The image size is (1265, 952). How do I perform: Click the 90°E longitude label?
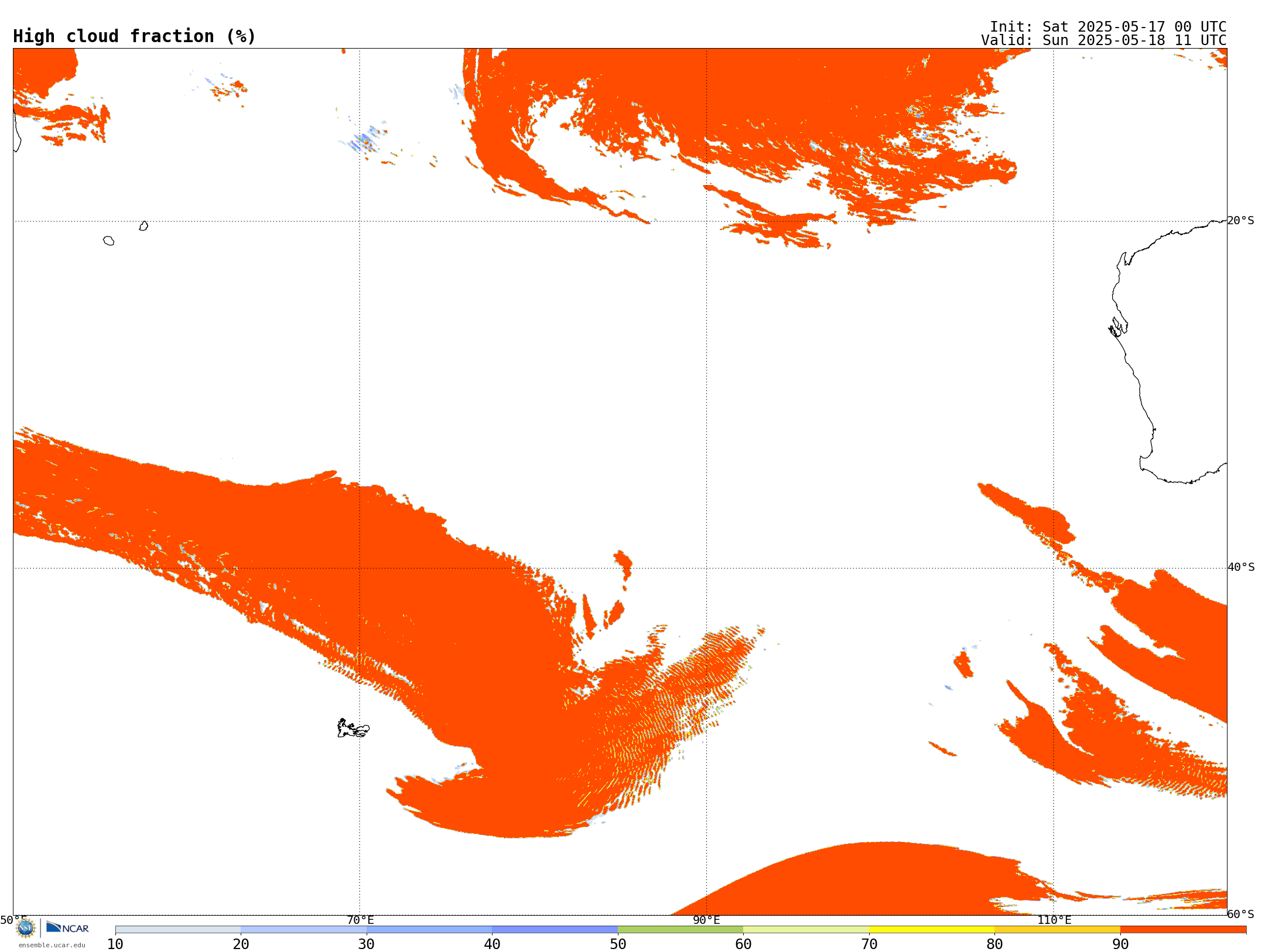pos(706,920)
